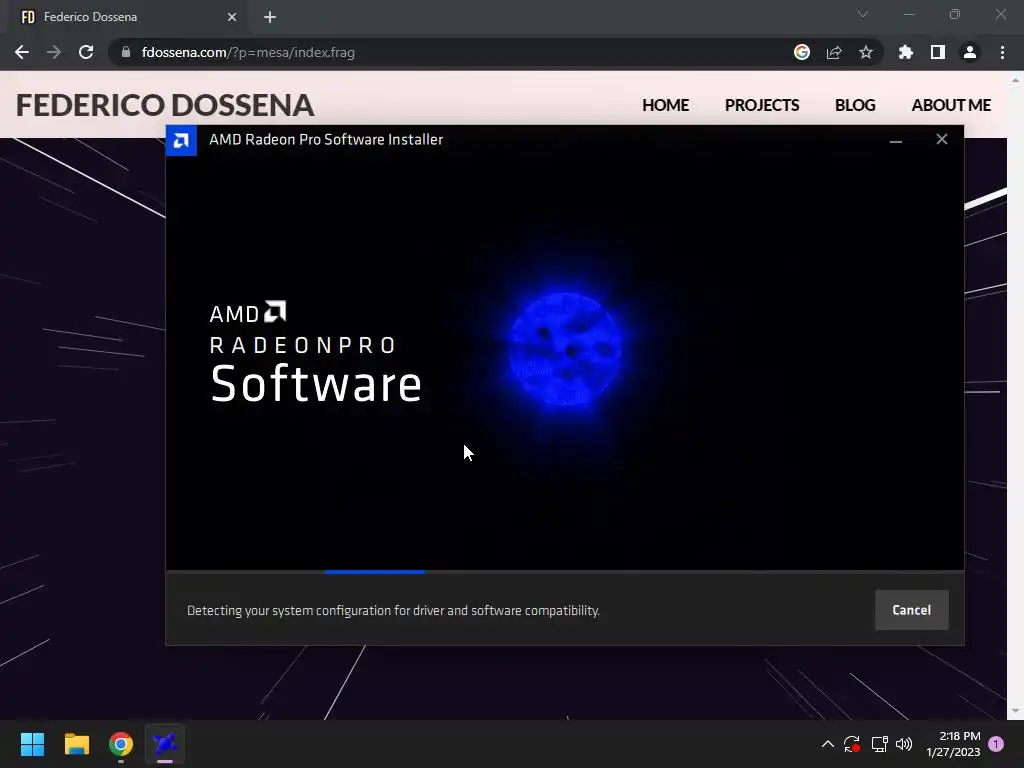The width and height of the screenshot is (1024, 768).
Task: Minimize the AMD Radeon Pro Software Installer
Action: pos(895,140)
